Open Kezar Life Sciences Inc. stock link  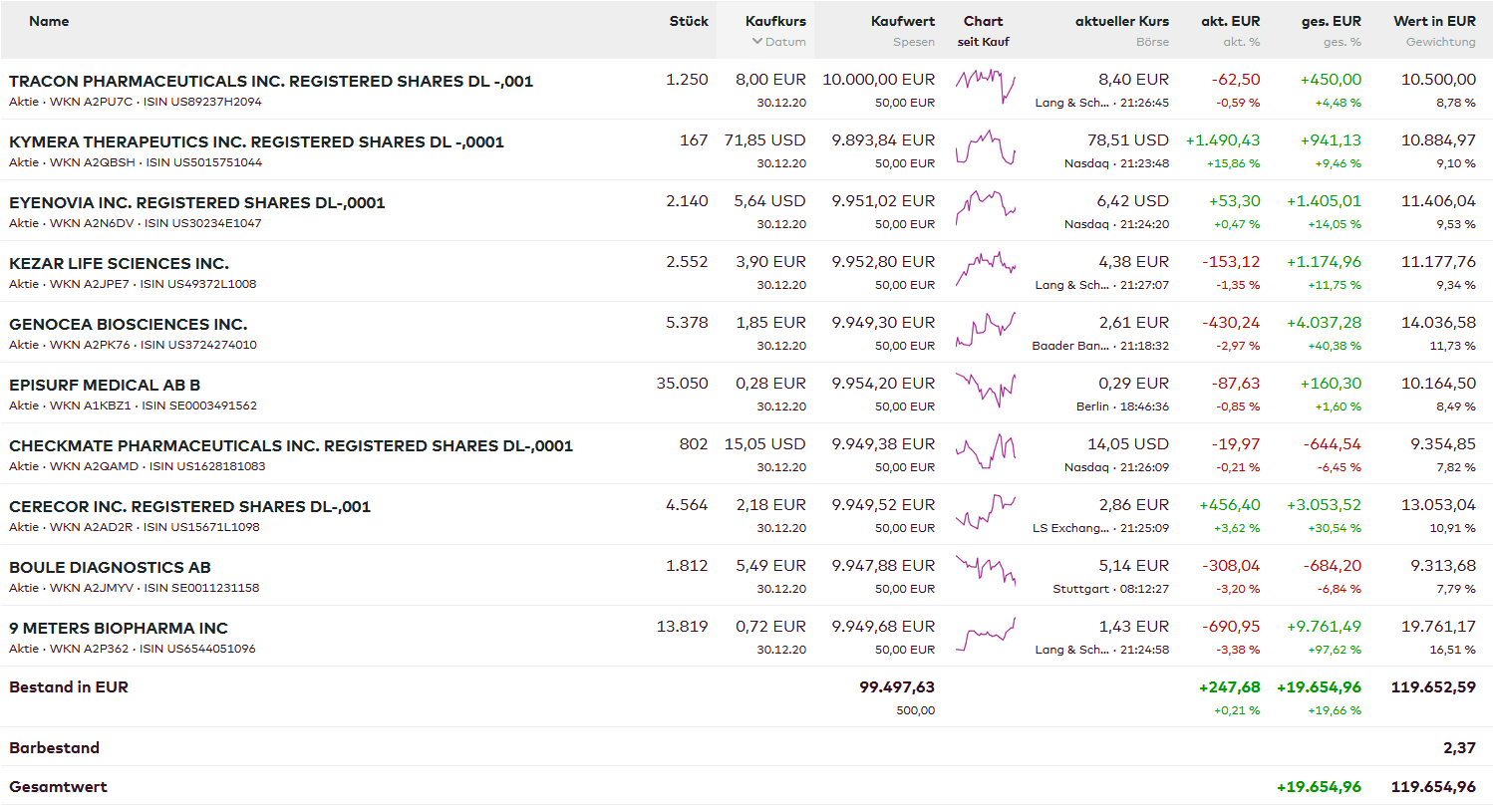point(119,264)
